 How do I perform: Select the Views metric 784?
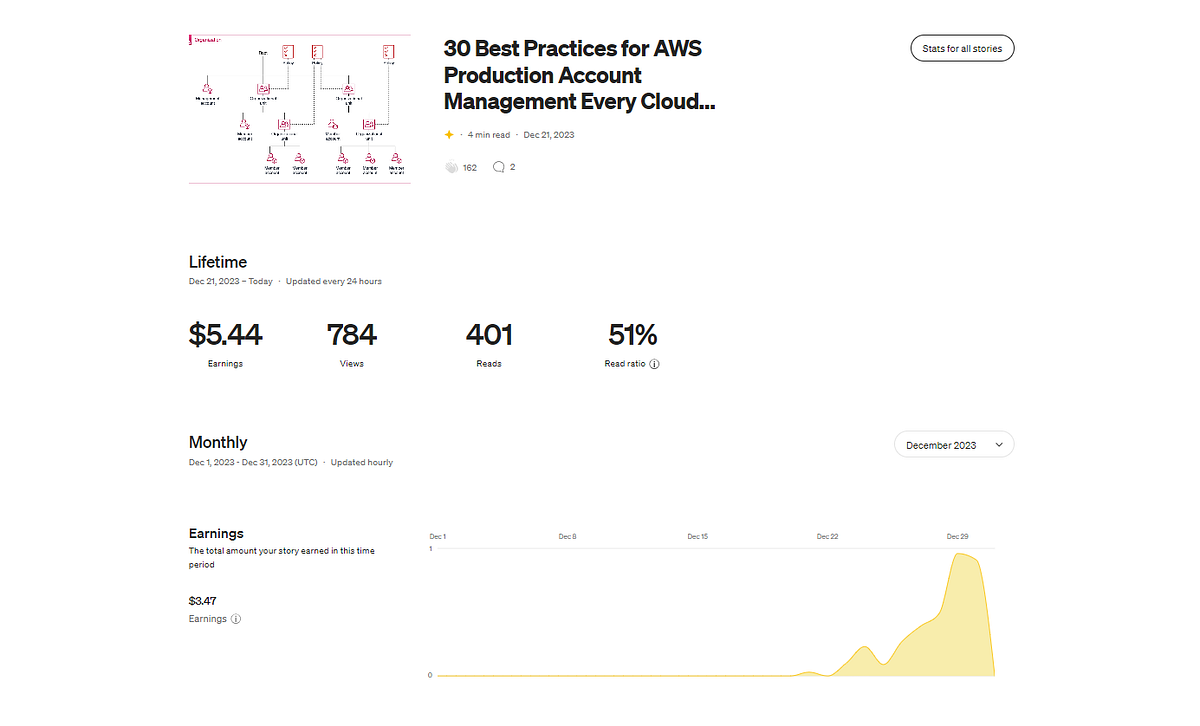(x=352, y=344)
